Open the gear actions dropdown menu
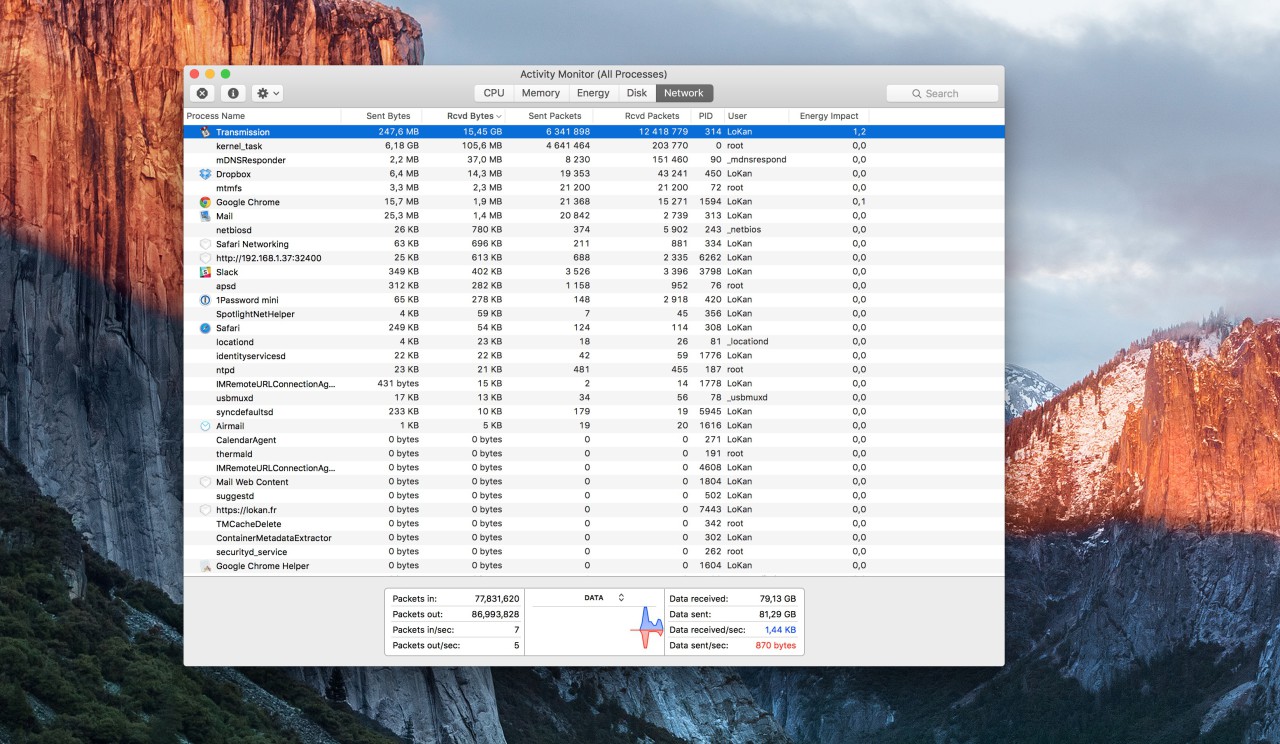The width and height of the screenshot is (1280, 744). (x=267, y=93)
